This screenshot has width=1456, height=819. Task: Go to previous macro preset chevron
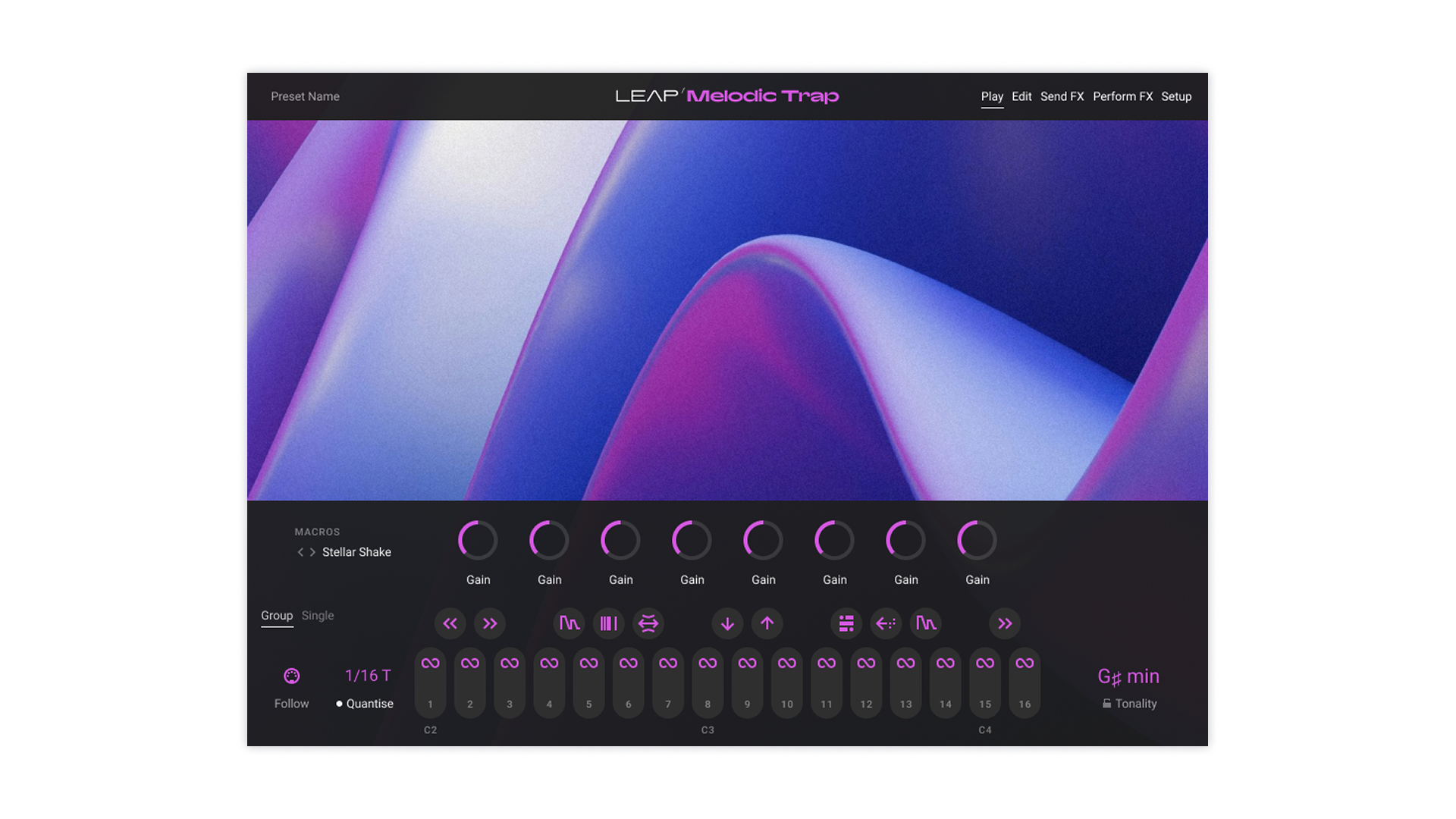300,552
